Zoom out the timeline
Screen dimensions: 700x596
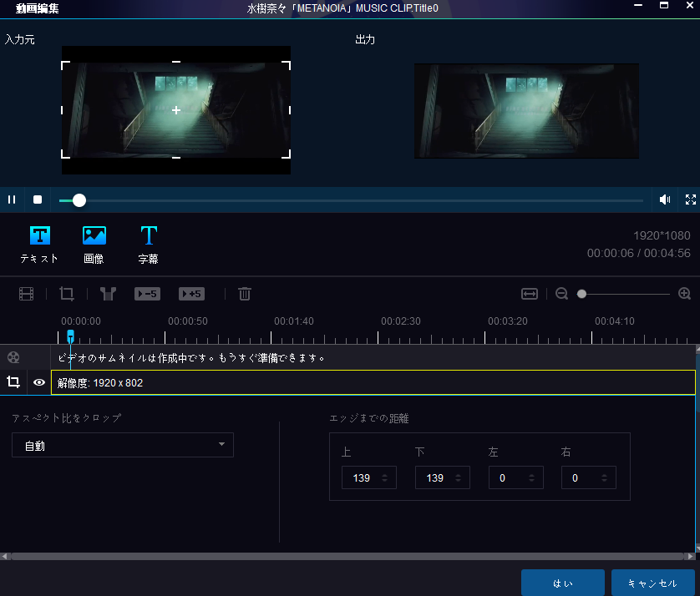pyautogui.click(x=562, y=294)
